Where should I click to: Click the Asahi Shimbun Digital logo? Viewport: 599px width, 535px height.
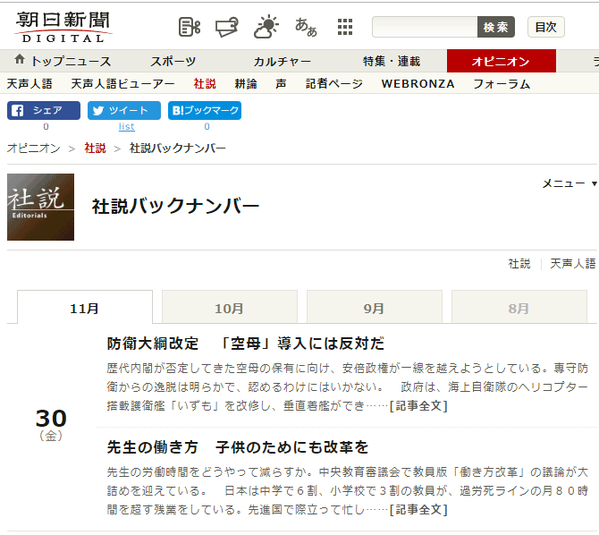(x=63, y=27)
